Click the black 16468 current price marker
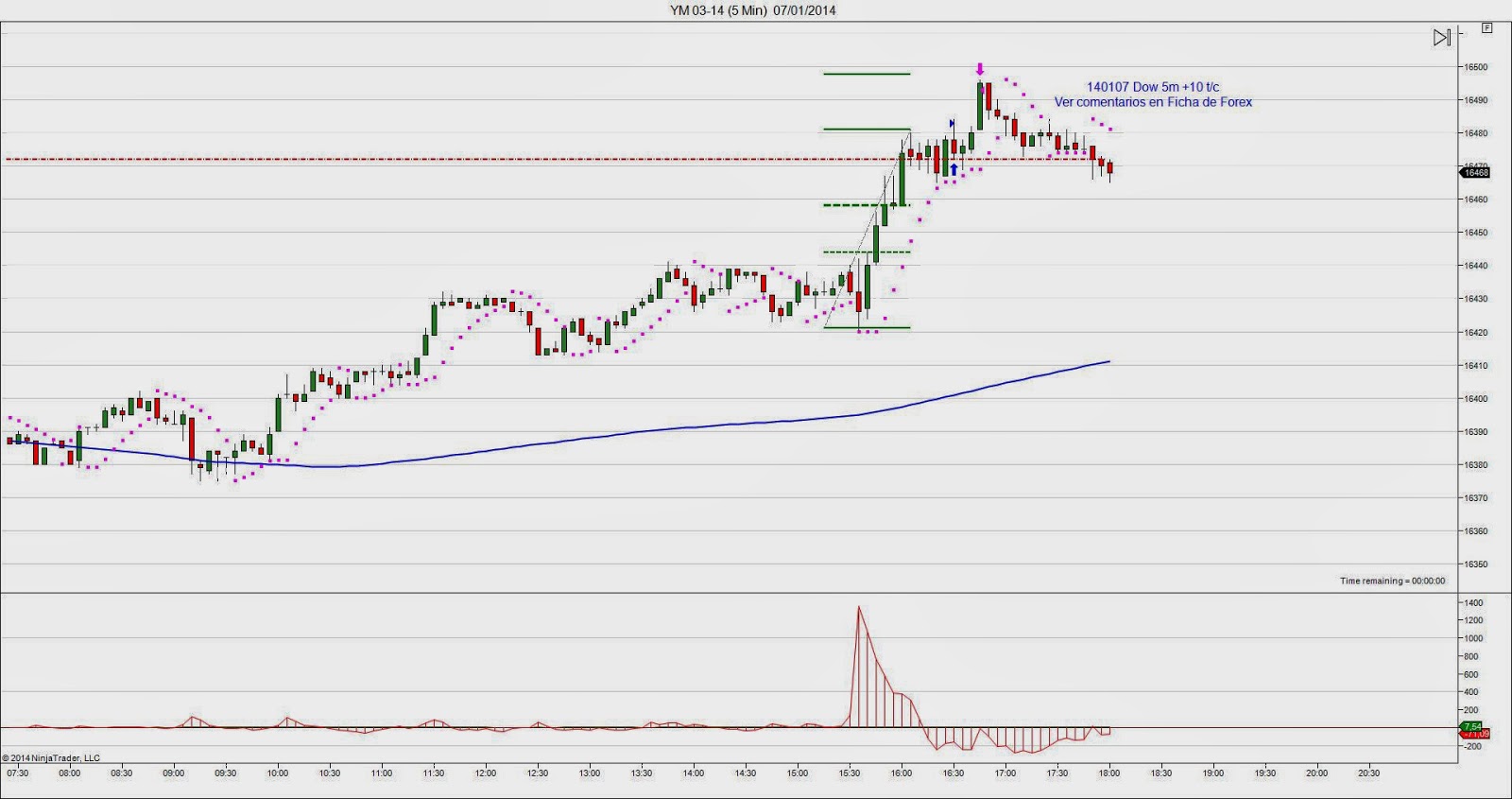The width and height of the screenshot is (1512, 799). (x=1475, y=172)
